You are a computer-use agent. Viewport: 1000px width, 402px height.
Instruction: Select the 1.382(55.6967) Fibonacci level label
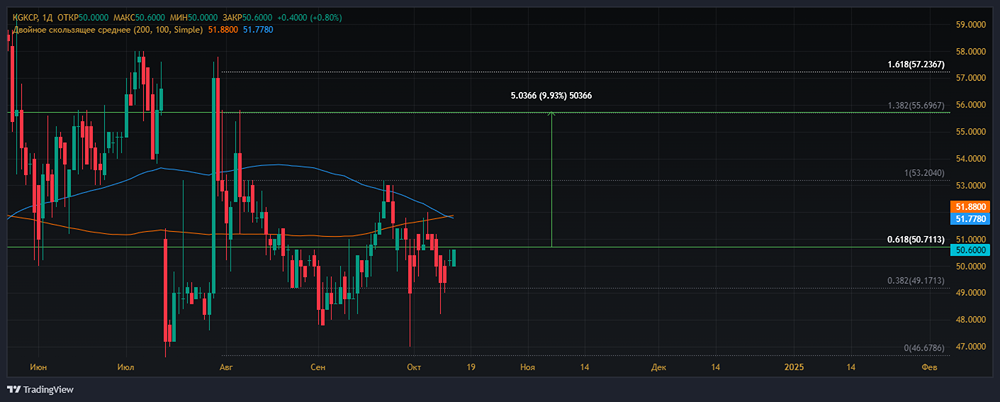click(x=916, y=105)
